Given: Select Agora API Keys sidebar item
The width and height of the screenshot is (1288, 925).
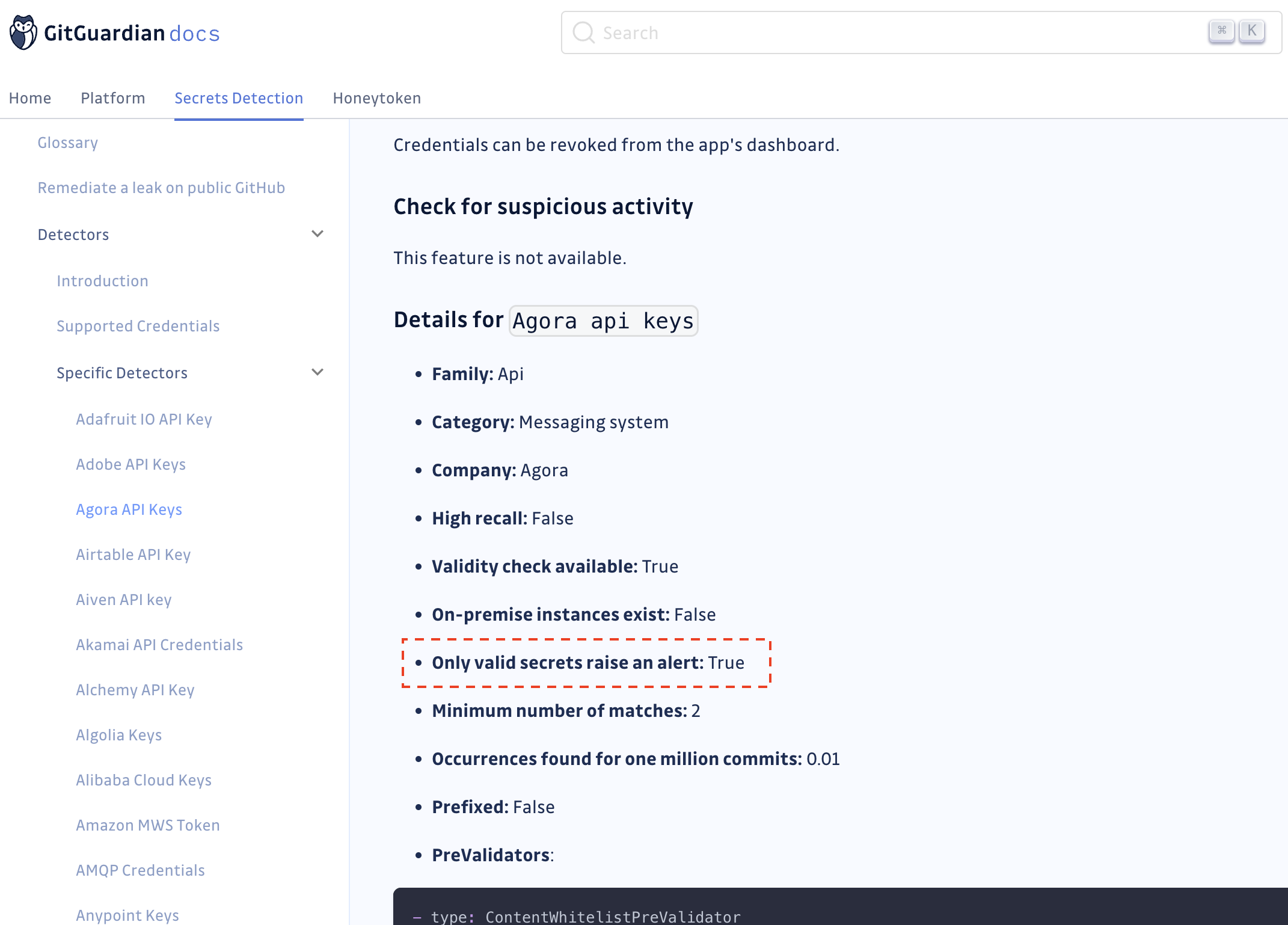Looking at the screenshot, I should point(129,509).
